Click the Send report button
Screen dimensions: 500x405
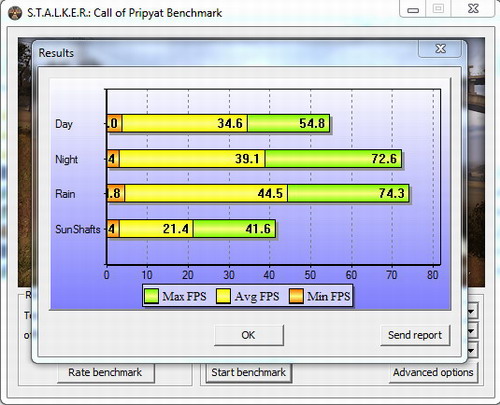point(415,335)
